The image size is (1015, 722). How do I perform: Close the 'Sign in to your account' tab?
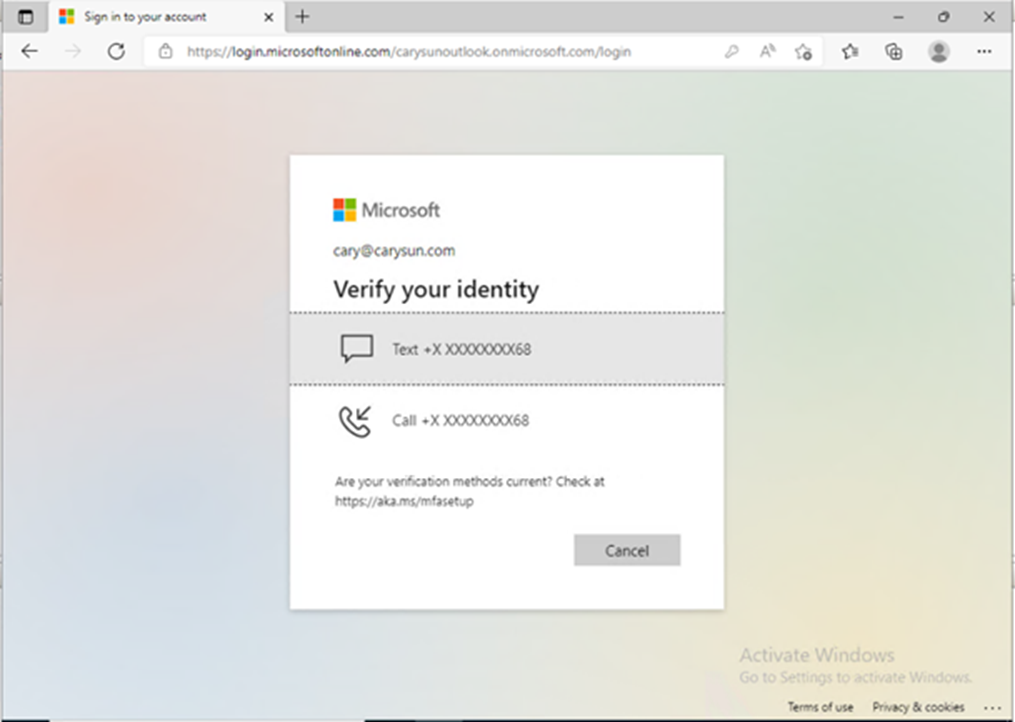269,17
